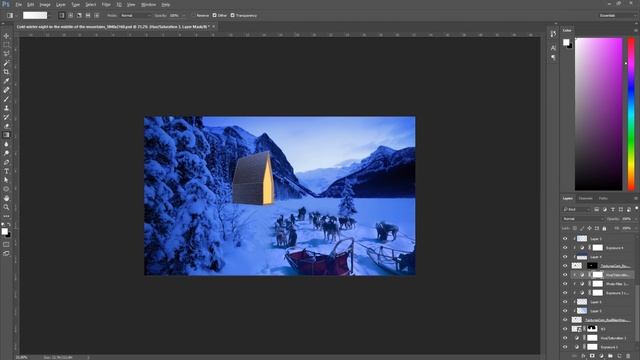Select the Ellipse shape tool

click(x=6, y=189)
